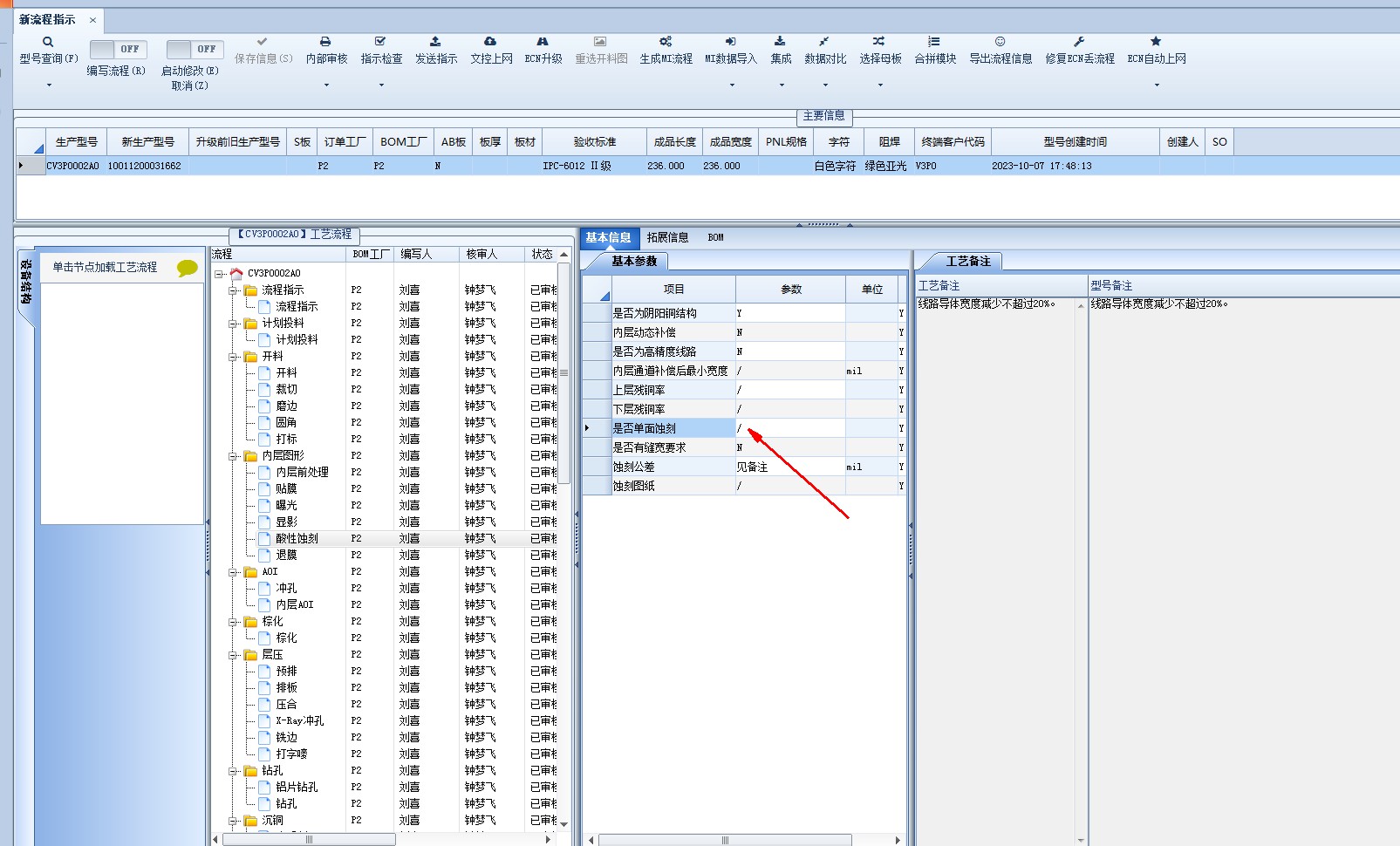Click the 是否单面蚀刻 parameter value cell
This screenshot has height=846, width=1400.
tap(790, 428)
